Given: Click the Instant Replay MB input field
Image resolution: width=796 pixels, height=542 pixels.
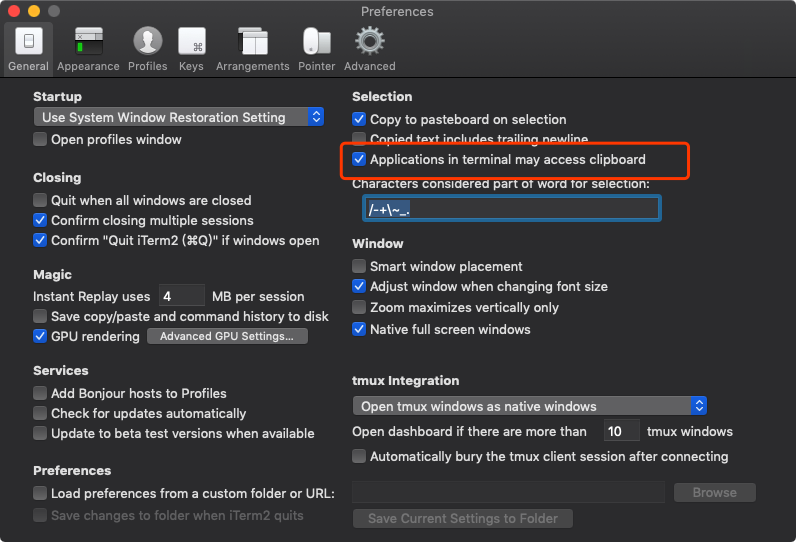Looking at the screenshot, I should (182, 296).
